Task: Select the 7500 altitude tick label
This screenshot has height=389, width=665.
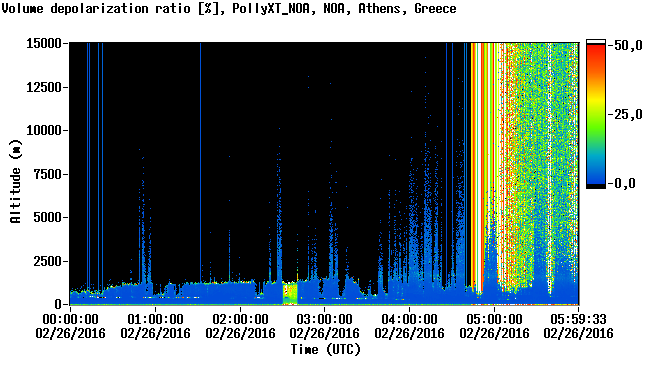Action: coord(48,174)
